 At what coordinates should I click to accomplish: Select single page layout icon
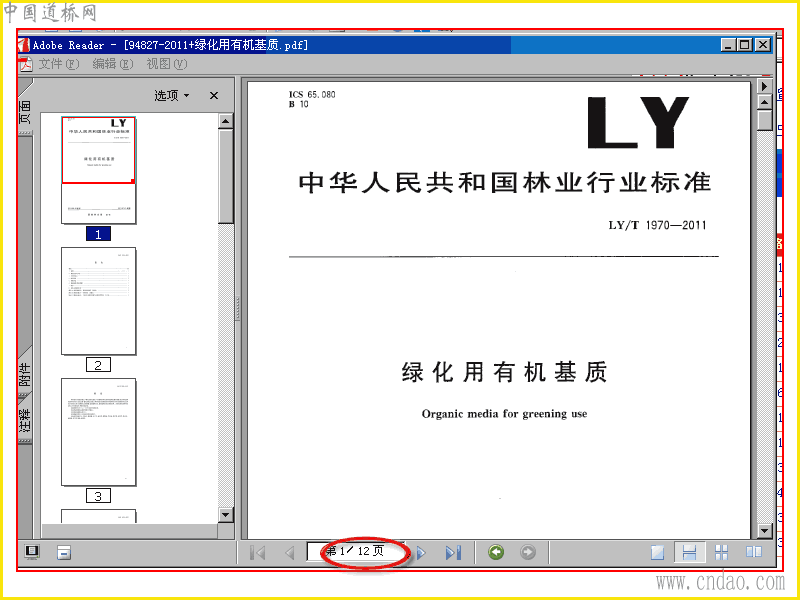click(x=657, y=552)
